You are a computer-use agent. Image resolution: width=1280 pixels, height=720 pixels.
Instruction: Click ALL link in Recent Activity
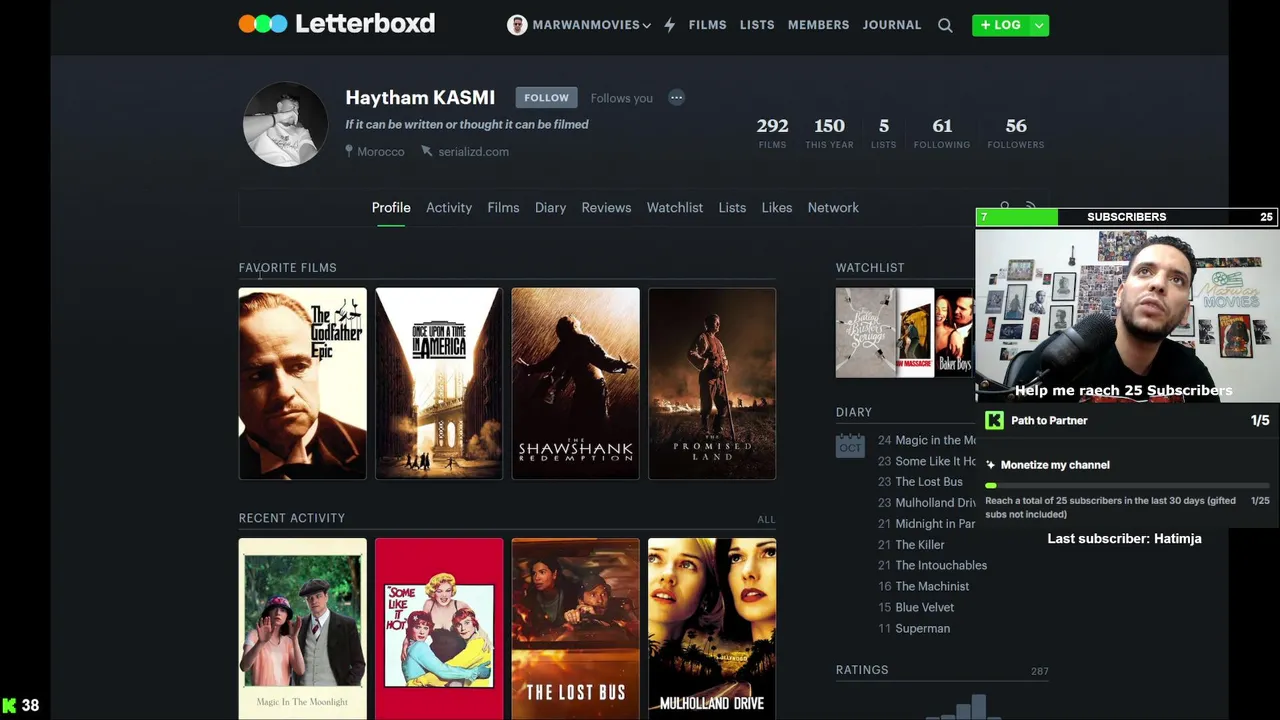766,519
